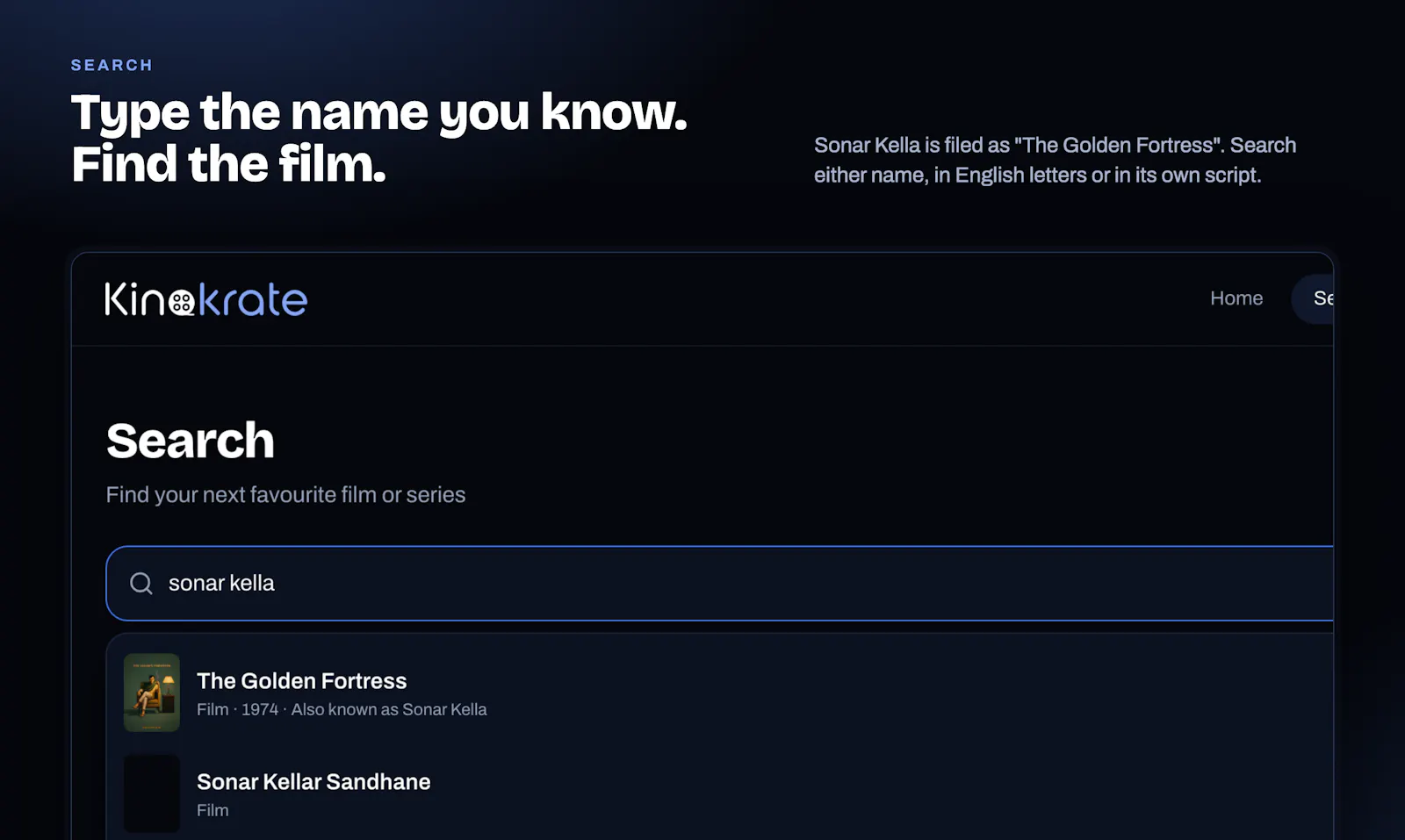This screenshot has height=840, width=1405.
Task: Select The Golden Fortress result title
Action: click(302, 681)
